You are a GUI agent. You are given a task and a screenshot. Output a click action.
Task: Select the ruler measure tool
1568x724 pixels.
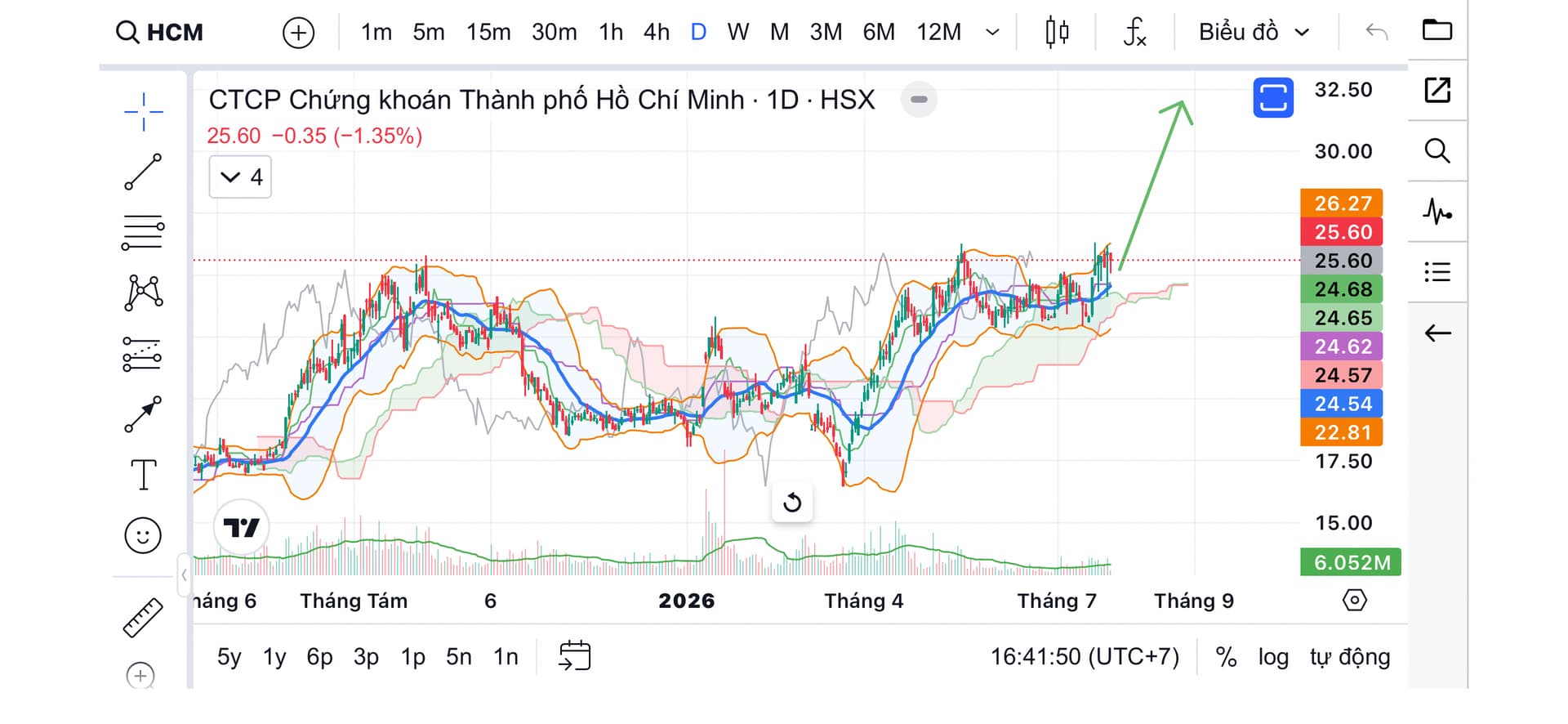pos(143,617)
